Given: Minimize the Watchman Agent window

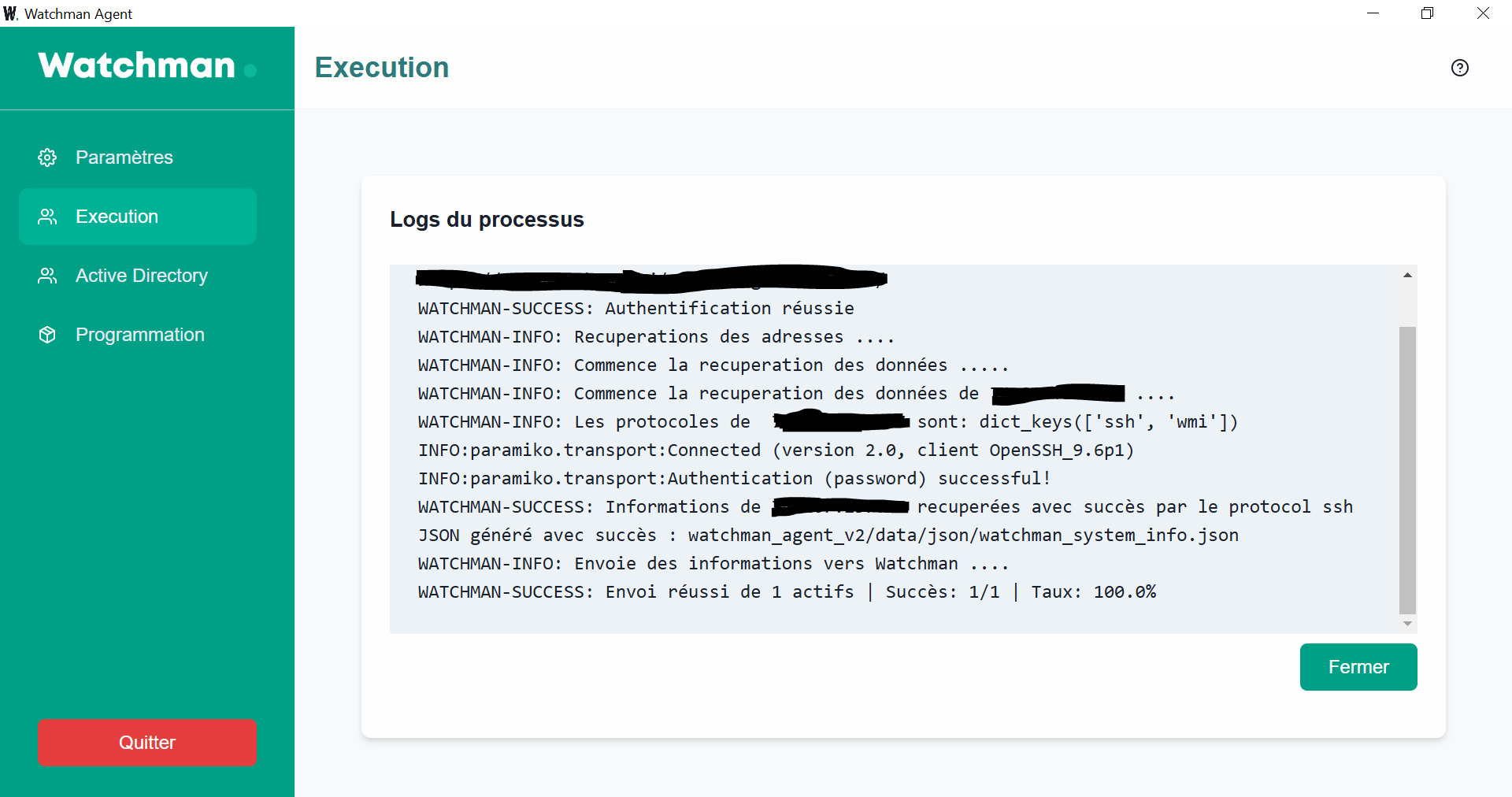Looking at the screenshot, I should [x=1373, y=13].
